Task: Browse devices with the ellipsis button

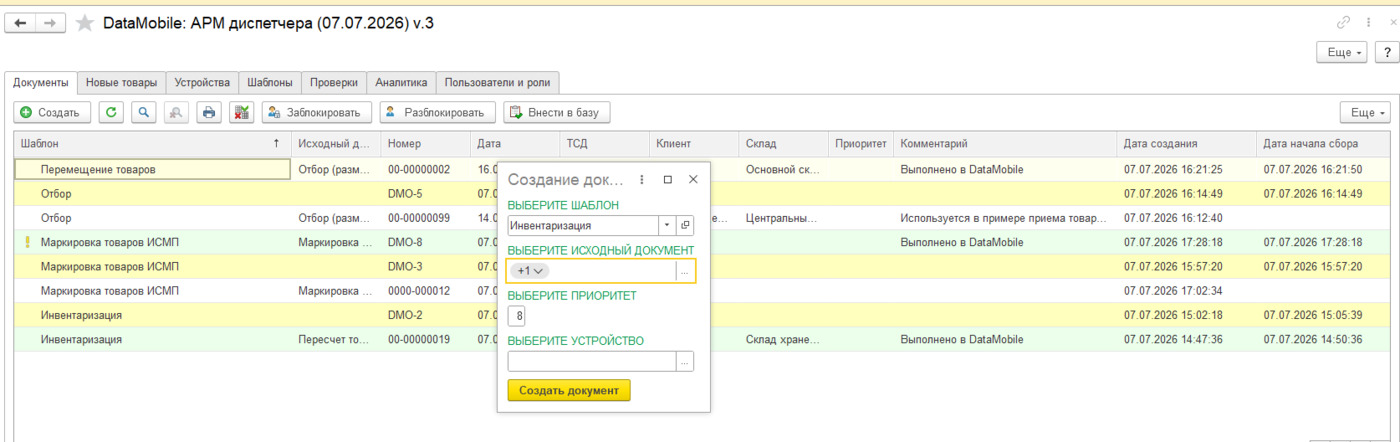Action: click(x=685, y=362)
